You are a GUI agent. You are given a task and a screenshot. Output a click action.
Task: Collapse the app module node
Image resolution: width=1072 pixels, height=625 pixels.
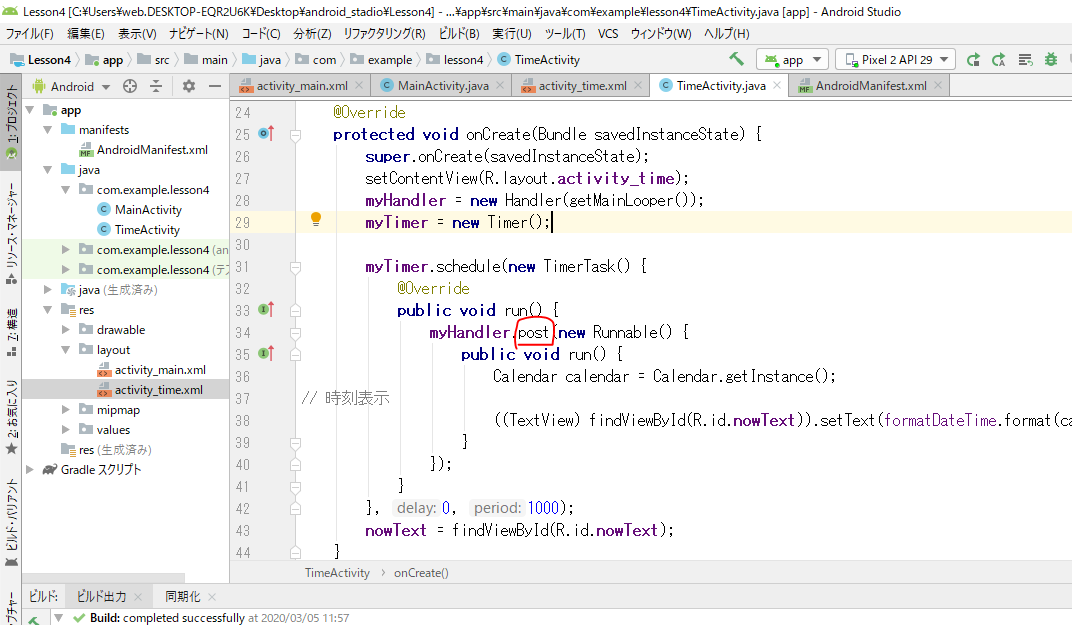point(29,109)
